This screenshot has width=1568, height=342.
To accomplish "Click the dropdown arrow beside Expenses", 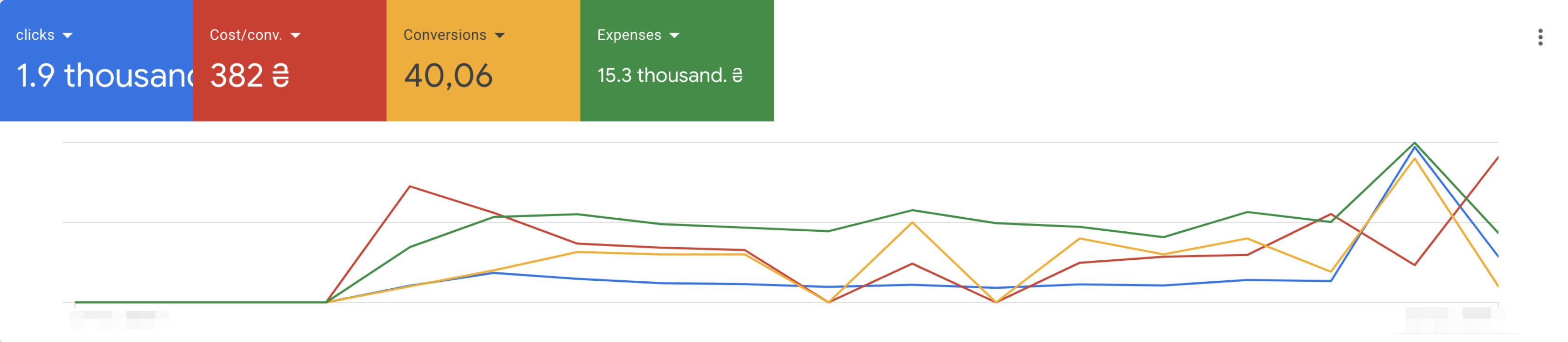I will point(674,36).
